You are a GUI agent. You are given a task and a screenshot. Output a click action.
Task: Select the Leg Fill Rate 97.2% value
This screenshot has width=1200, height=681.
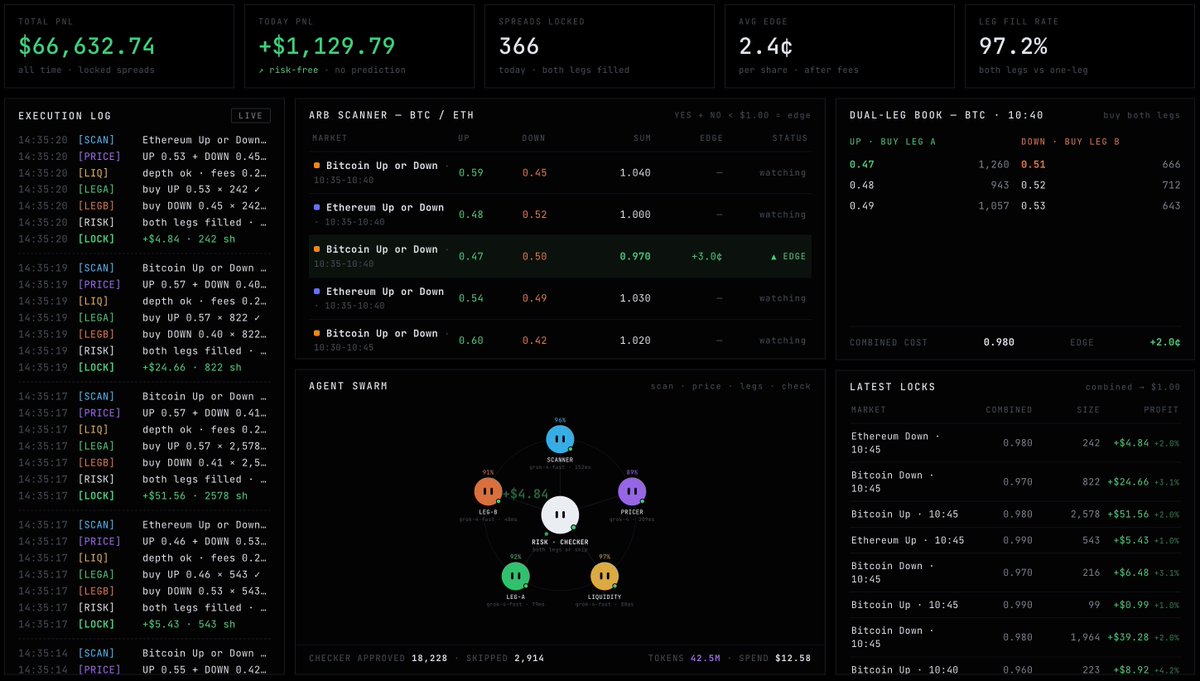point(1013,46)
